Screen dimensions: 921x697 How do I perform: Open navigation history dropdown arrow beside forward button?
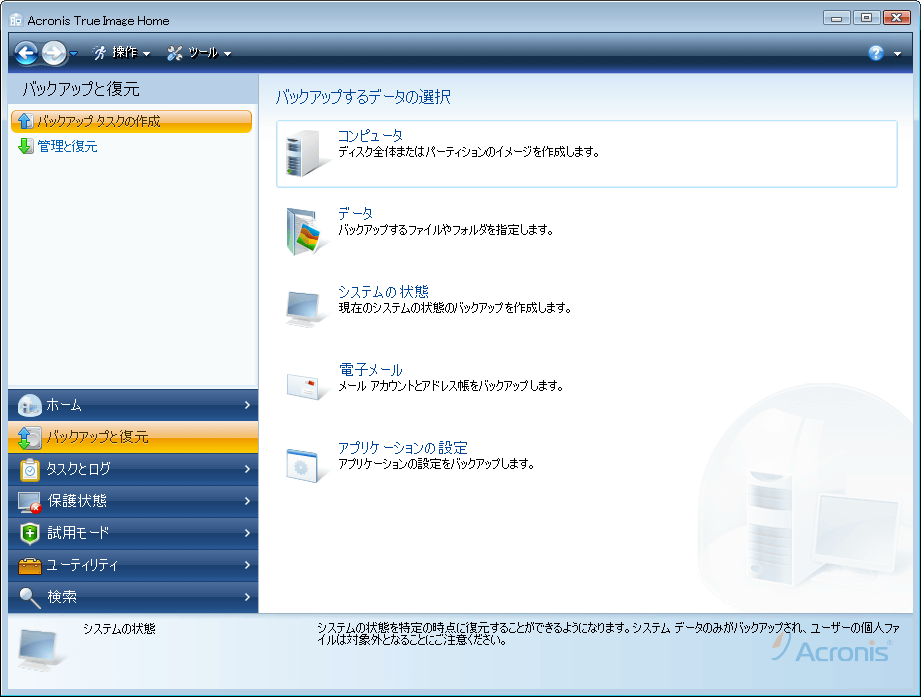73,53
